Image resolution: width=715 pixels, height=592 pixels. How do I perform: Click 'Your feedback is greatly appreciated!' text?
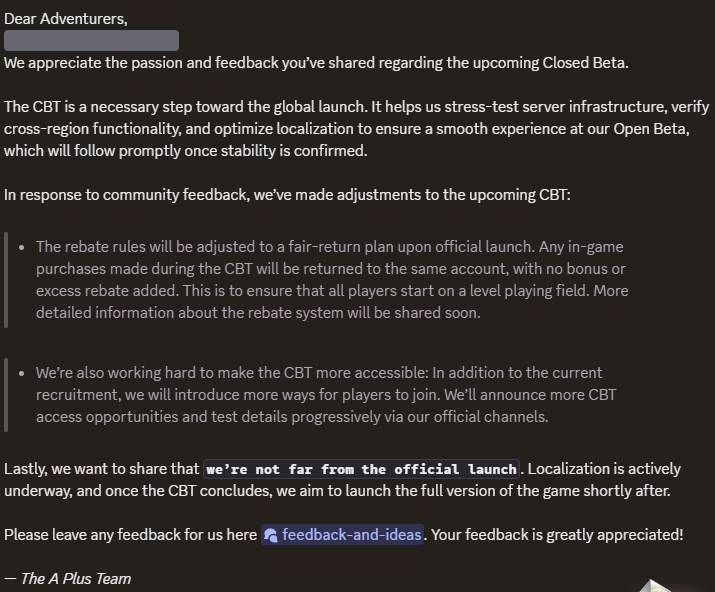click(558, 535)
